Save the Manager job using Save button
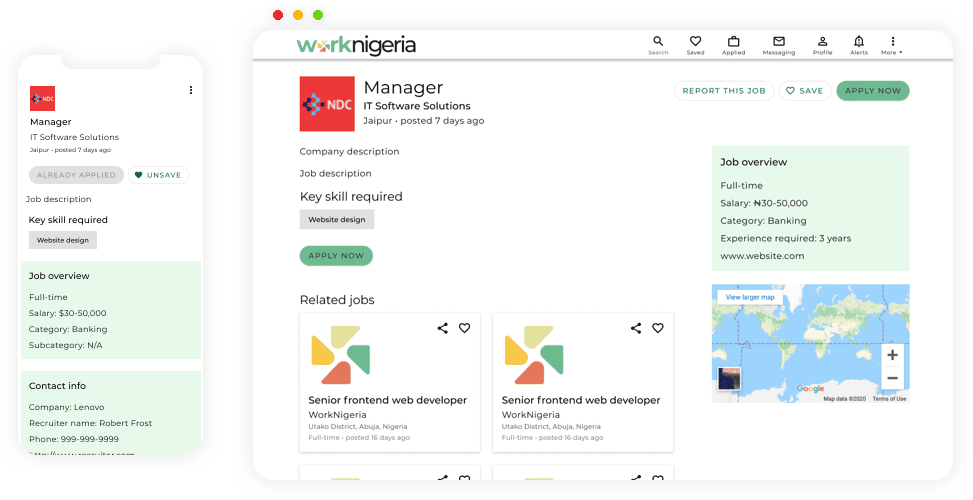The height and width of the screenshot is (500, 973). 805,91
